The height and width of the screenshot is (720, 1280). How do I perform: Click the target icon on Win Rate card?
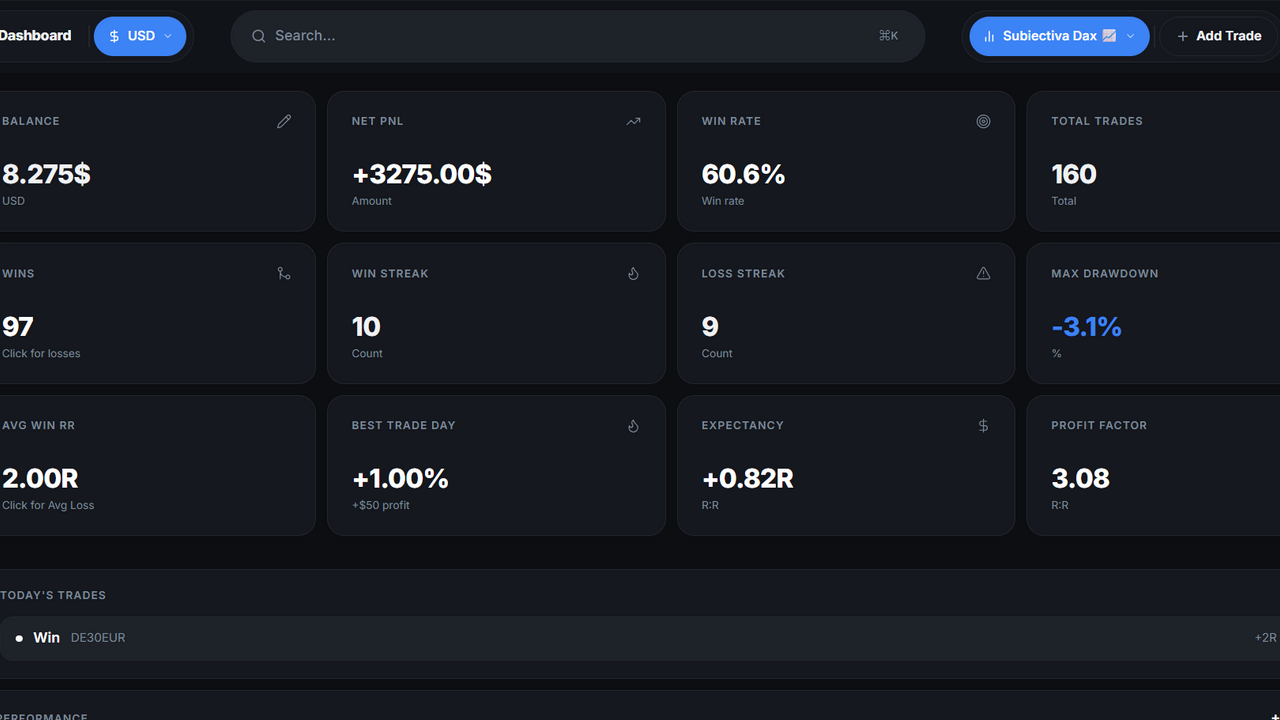click(x=983, y=121)
